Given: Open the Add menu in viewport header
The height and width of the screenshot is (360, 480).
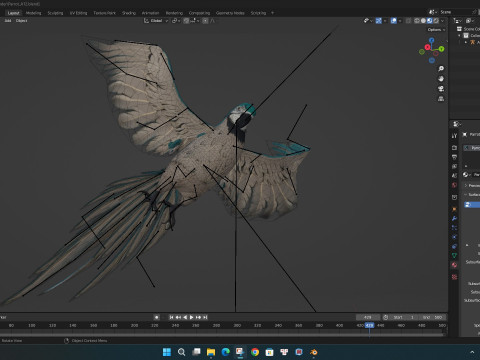Looking at the screenshot, I should (8, 21).
